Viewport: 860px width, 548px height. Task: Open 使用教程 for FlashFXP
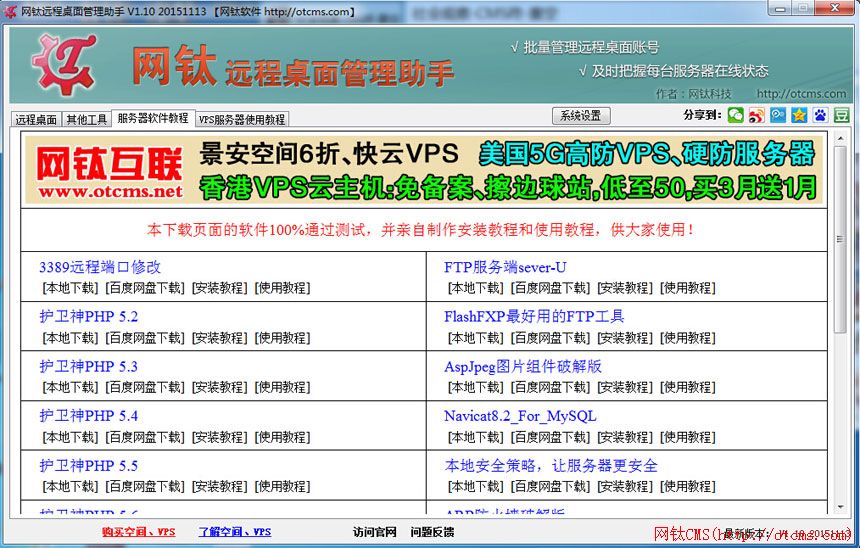pos(688,338)
